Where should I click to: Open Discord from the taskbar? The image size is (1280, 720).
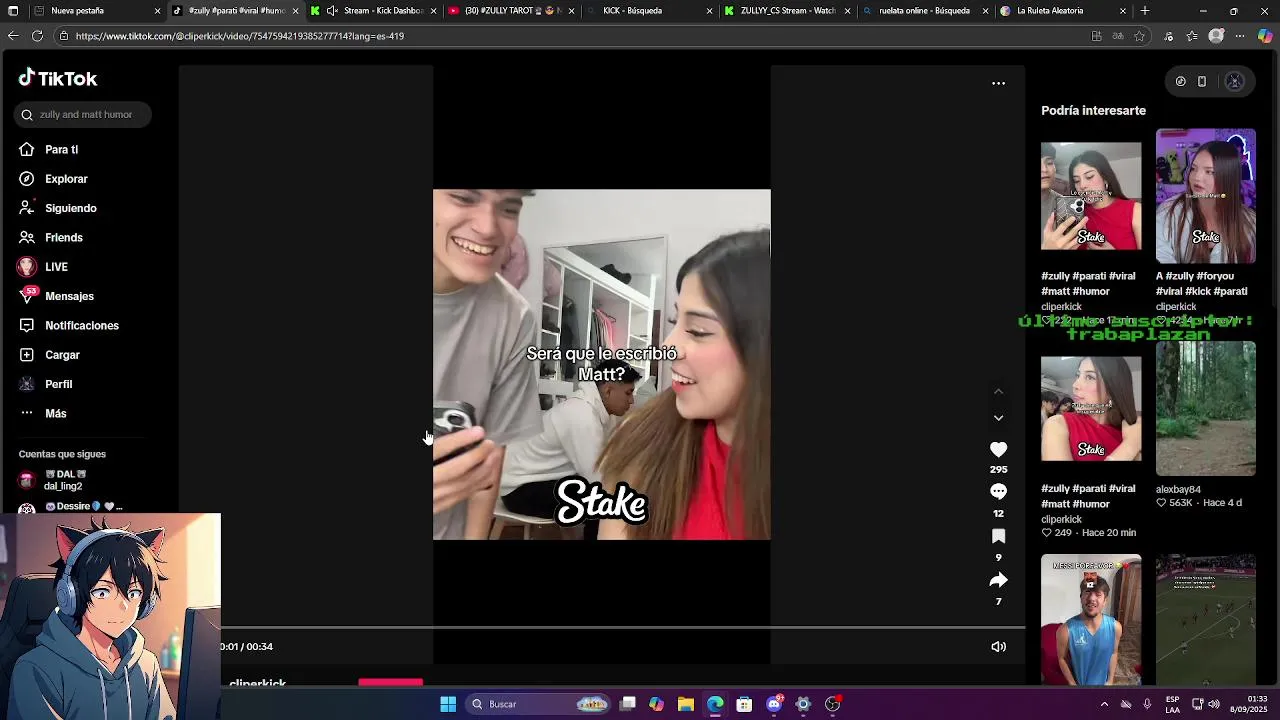(774, 704)
